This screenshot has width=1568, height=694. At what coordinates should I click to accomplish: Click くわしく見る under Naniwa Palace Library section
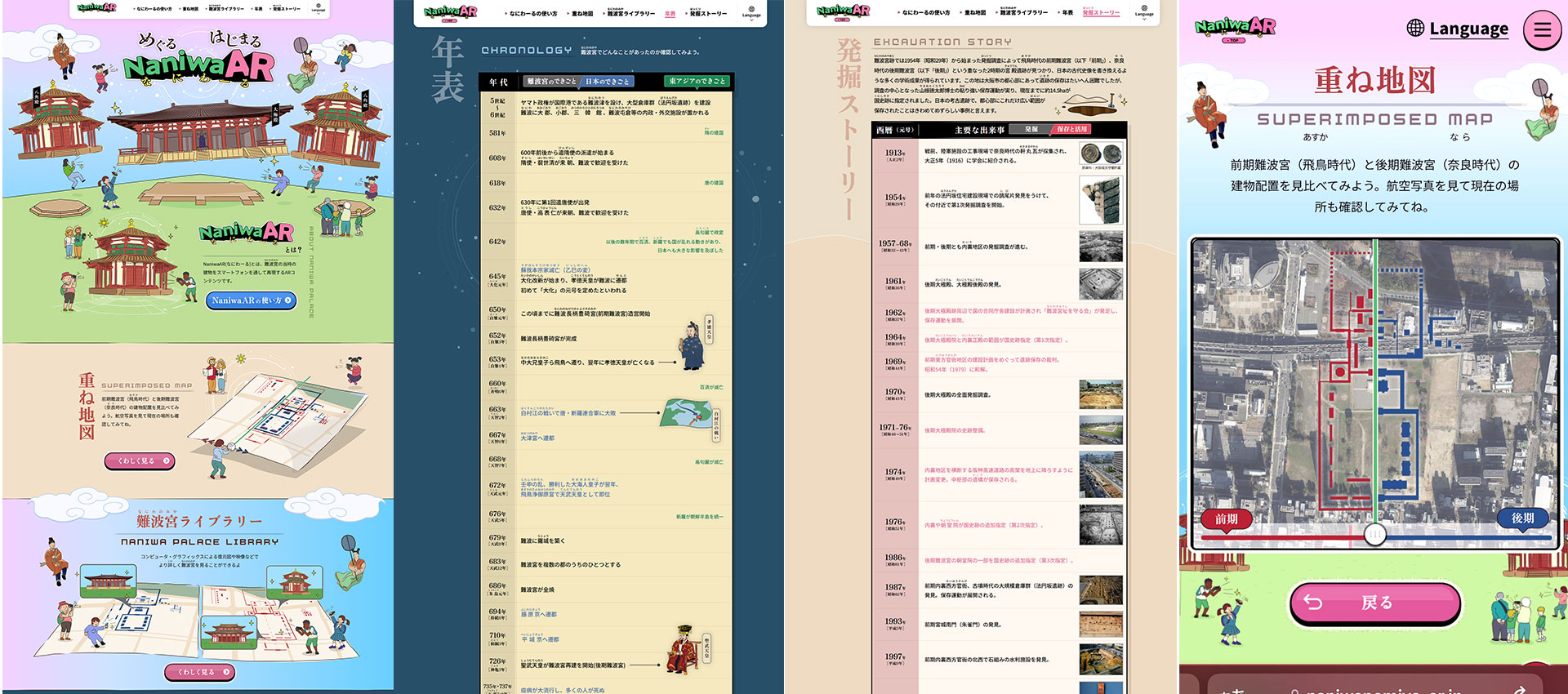pyautogui.click(x=200, y=672)
